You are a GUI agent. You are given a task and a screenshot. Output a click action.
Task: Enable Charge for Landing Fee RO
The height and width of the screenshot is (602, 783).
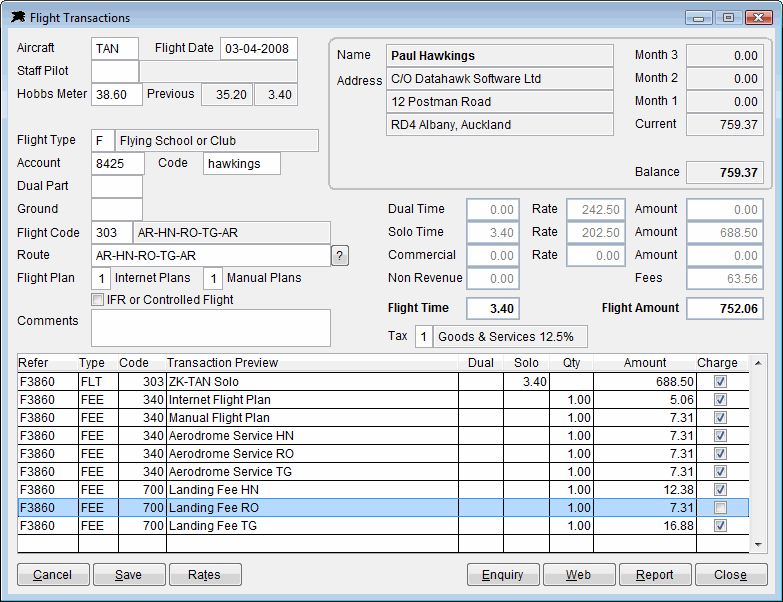click(720, 508)
